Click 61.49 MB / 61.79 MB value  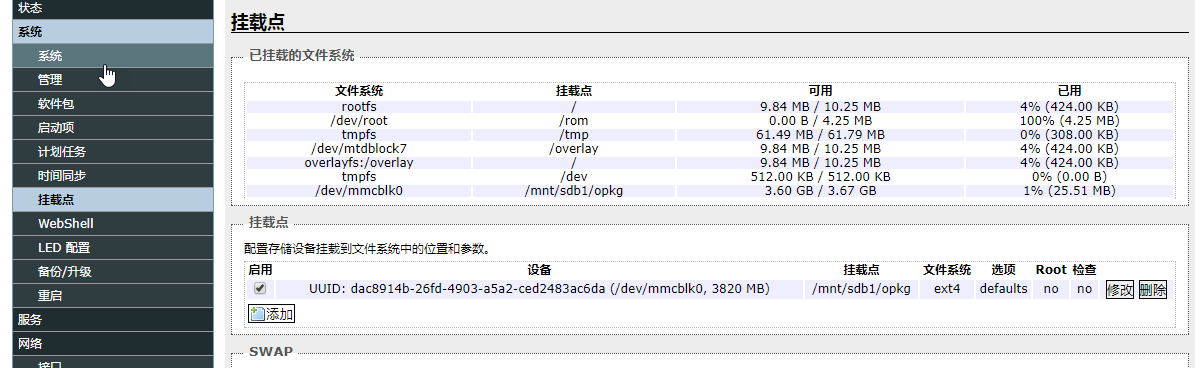[x=820, y=134]
